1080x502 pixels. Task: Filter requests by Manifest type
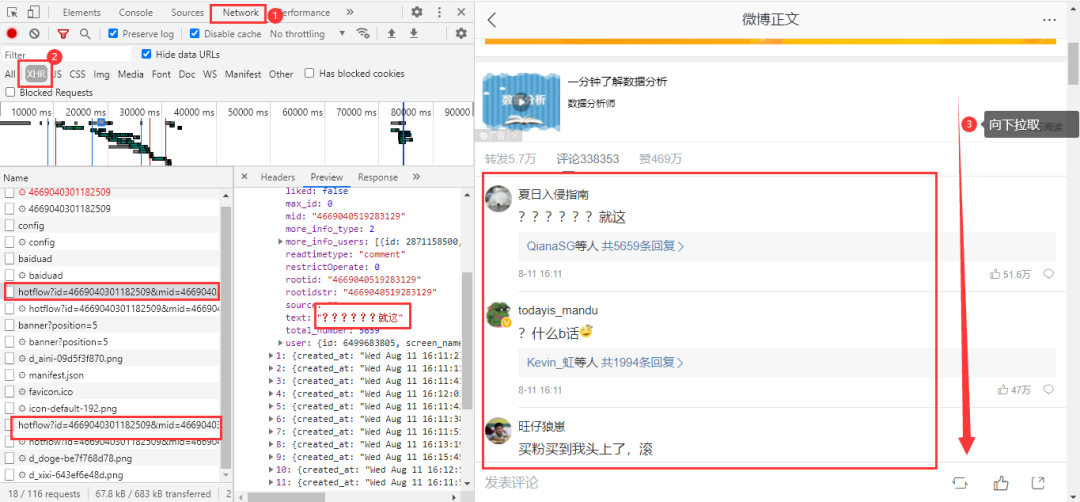tap(243, 74)
